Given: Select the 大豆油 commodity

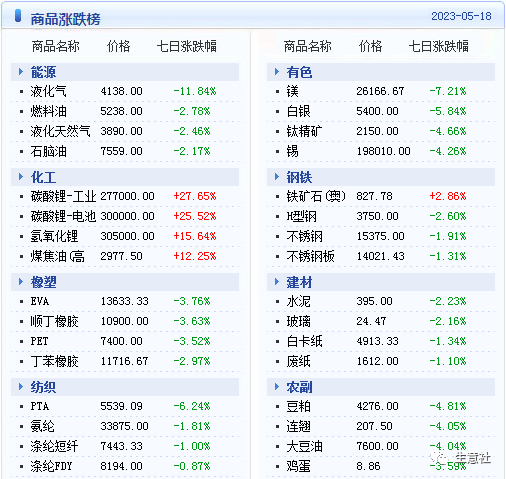Looking at the screenshot, I should point(304,446).
